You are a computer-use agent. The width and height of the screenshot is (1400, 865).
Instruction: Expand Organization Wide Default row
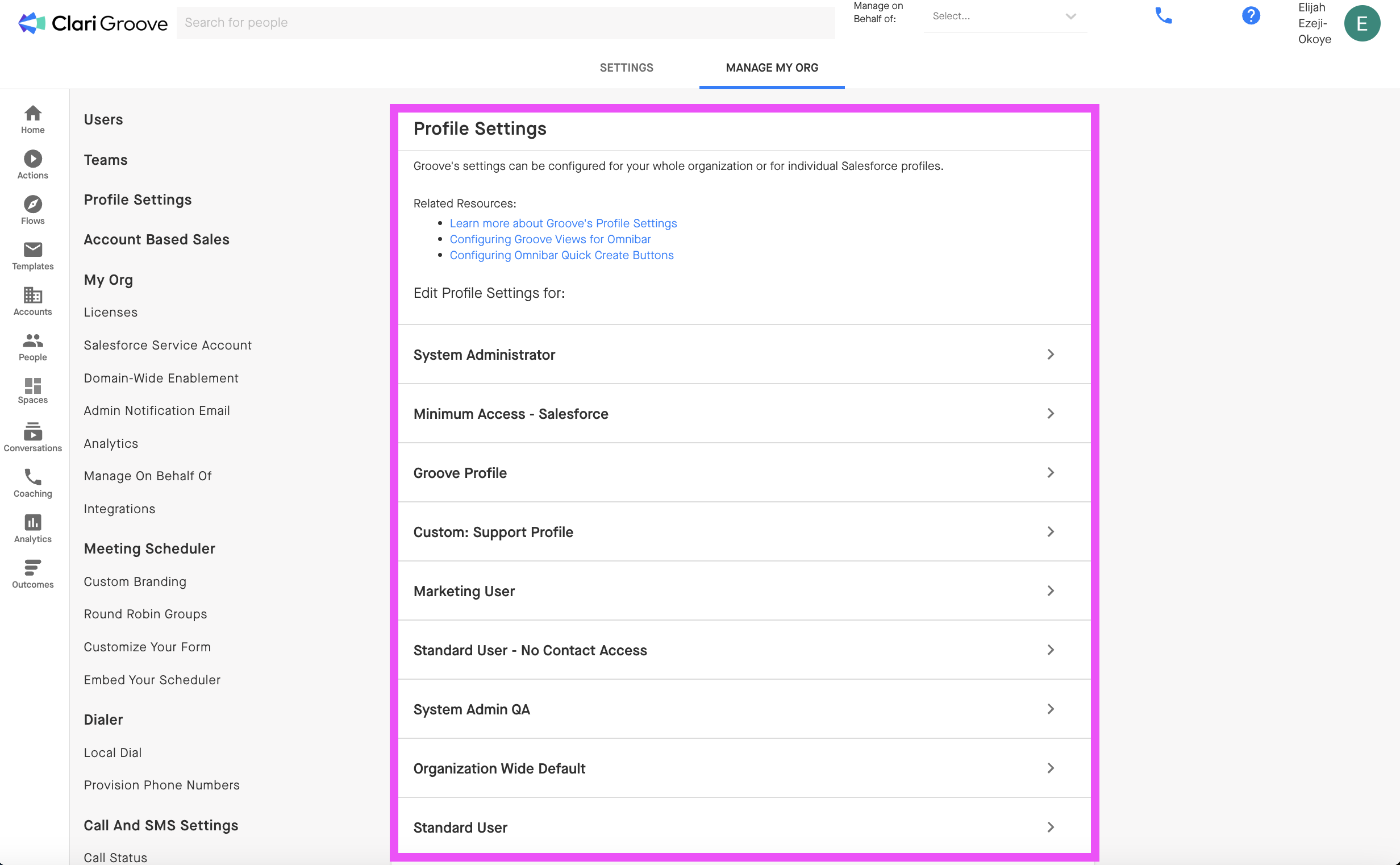click(744, 768)
